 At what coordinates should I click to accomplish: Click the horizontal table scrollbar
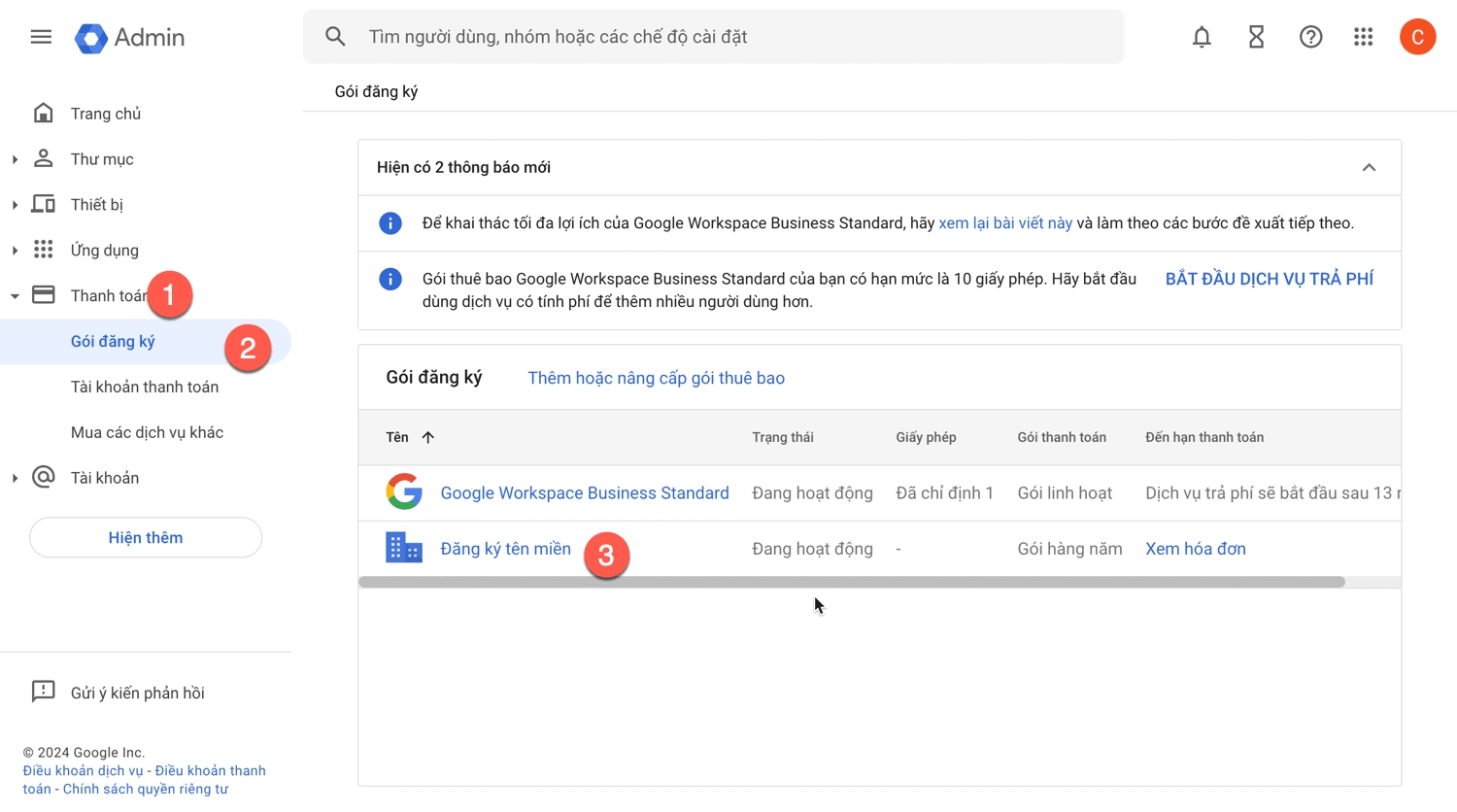point(851,582)
